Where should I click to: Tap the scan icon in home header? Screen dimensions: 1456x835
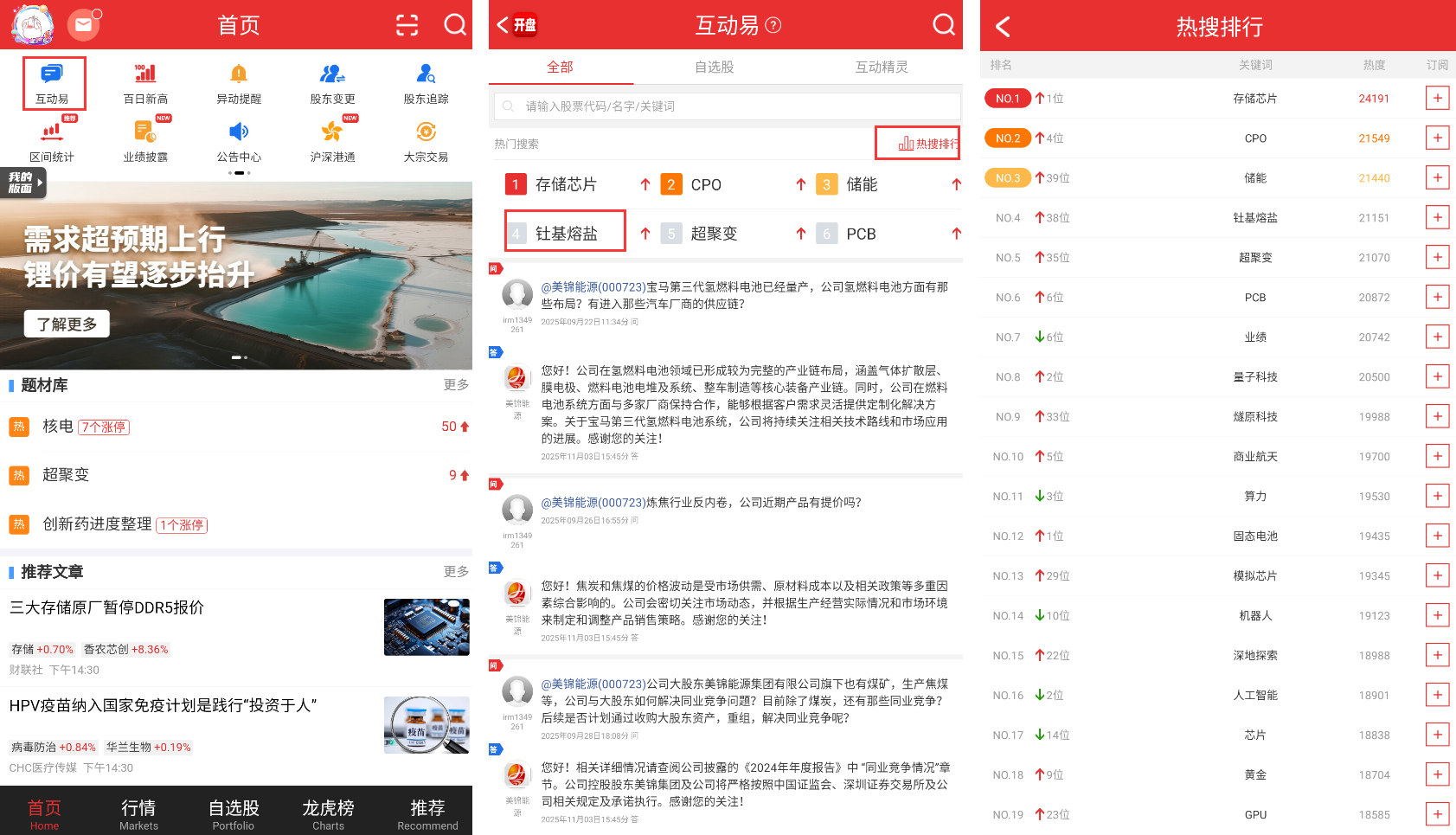(407, 25)
